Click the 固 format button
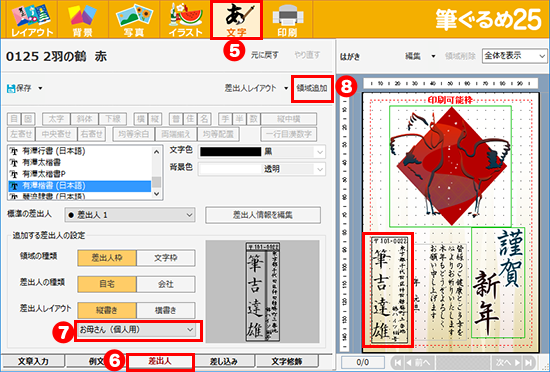This screenshot has width=550, height=372. 28,119
